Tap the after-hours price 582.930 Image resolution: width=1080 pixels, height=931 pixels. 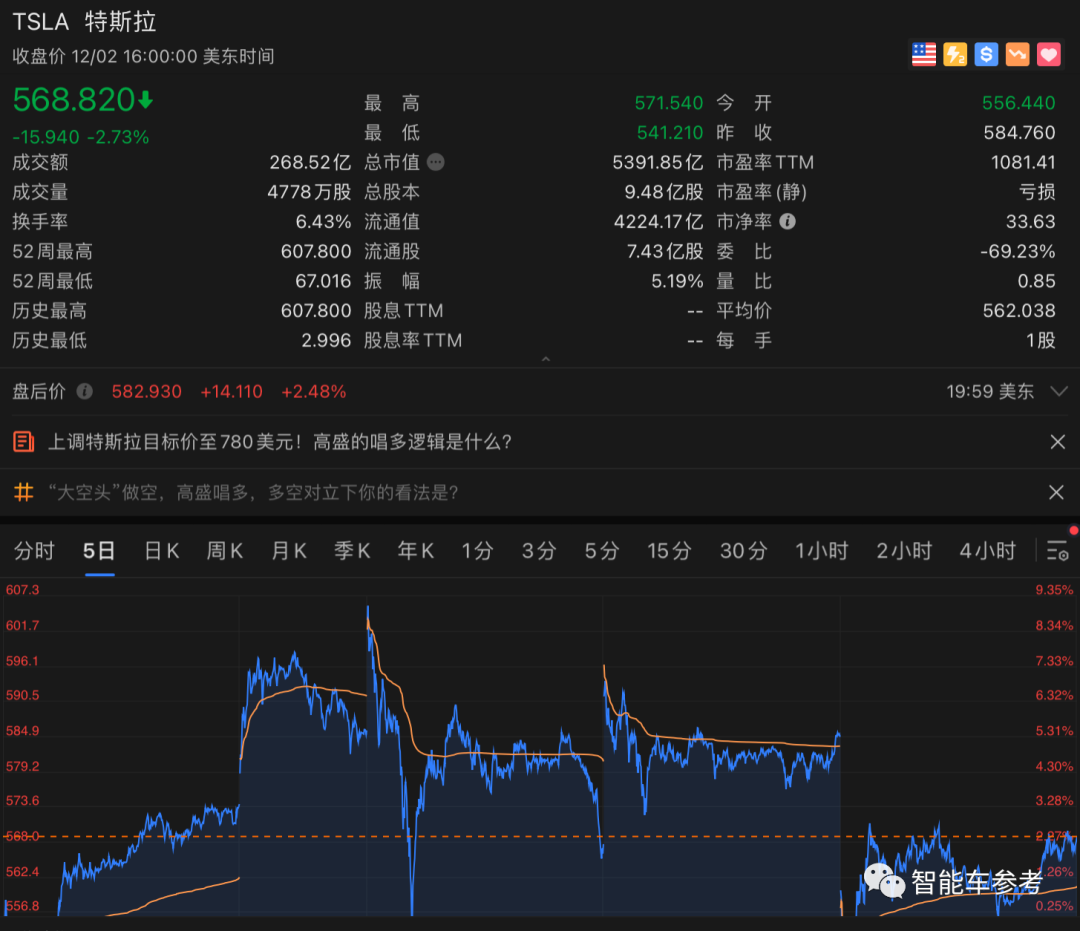click(147, 392)
